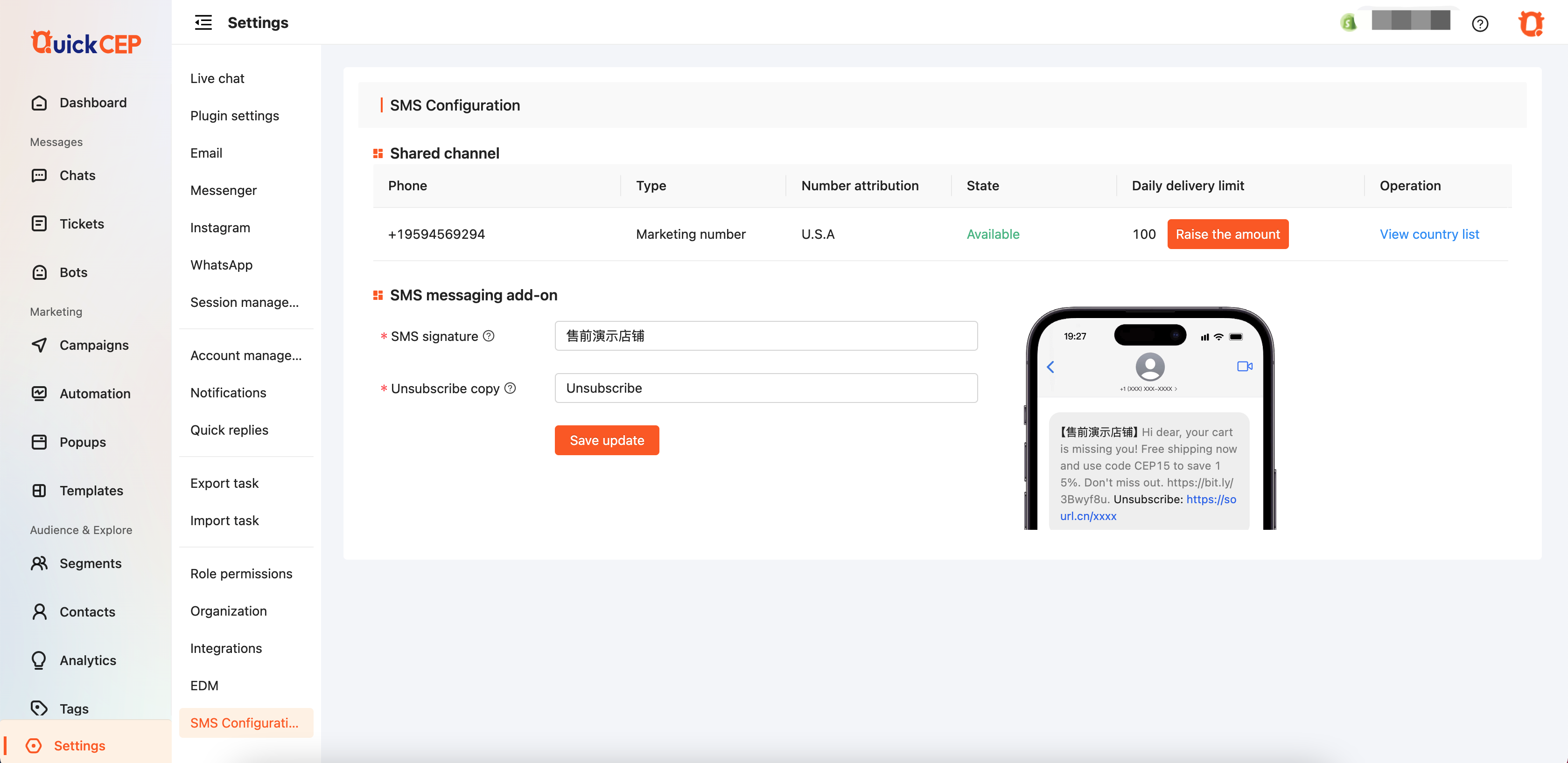Open Role permissions page
Image resolution: width=1568 pixels, height=763 pixels.
tap(242, 574)
